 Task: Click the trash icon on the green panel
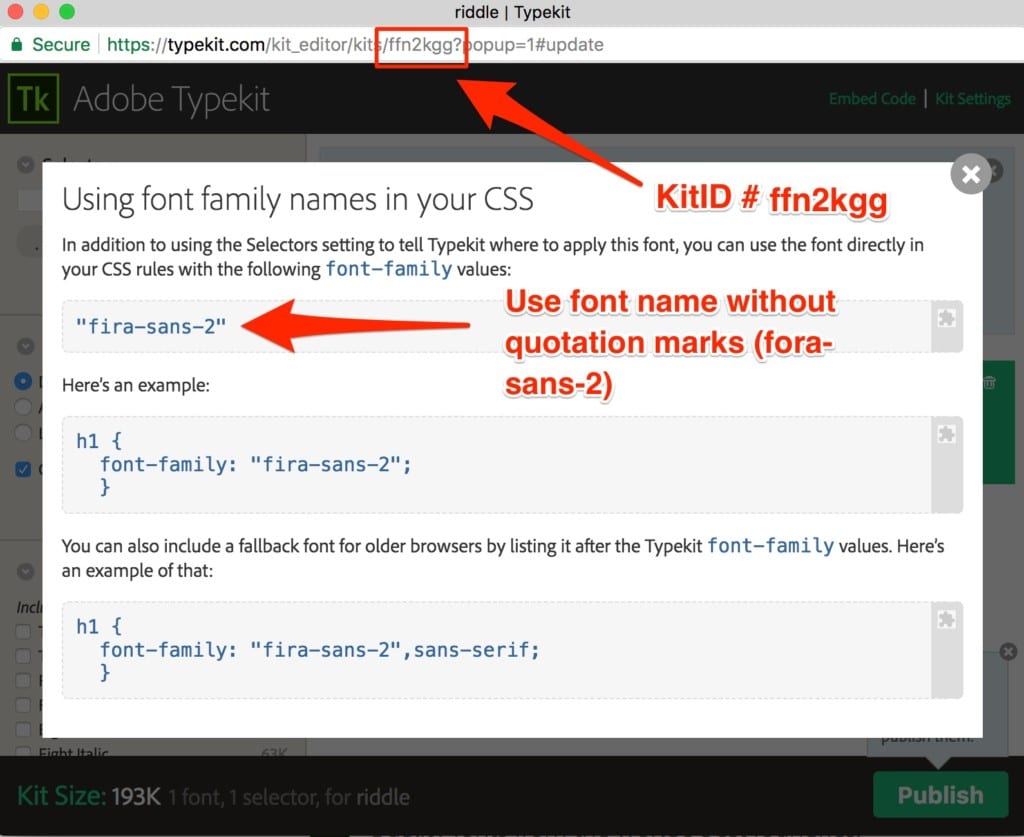(x=990, y=383)
